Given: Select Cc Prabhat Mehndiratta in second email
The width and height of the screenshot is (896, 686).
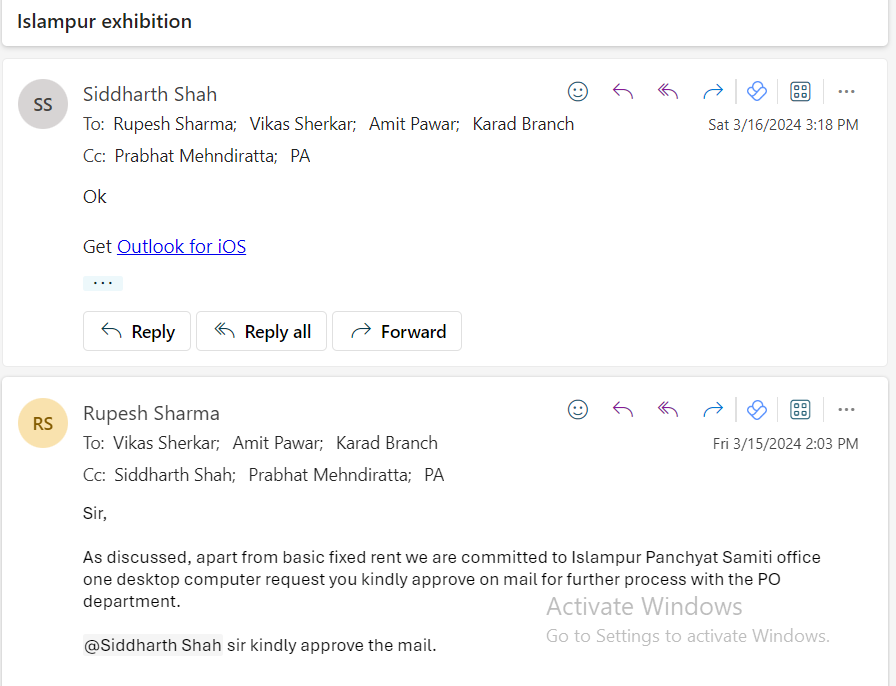Looking at the screenshot, I should click(x=330, y=475).
